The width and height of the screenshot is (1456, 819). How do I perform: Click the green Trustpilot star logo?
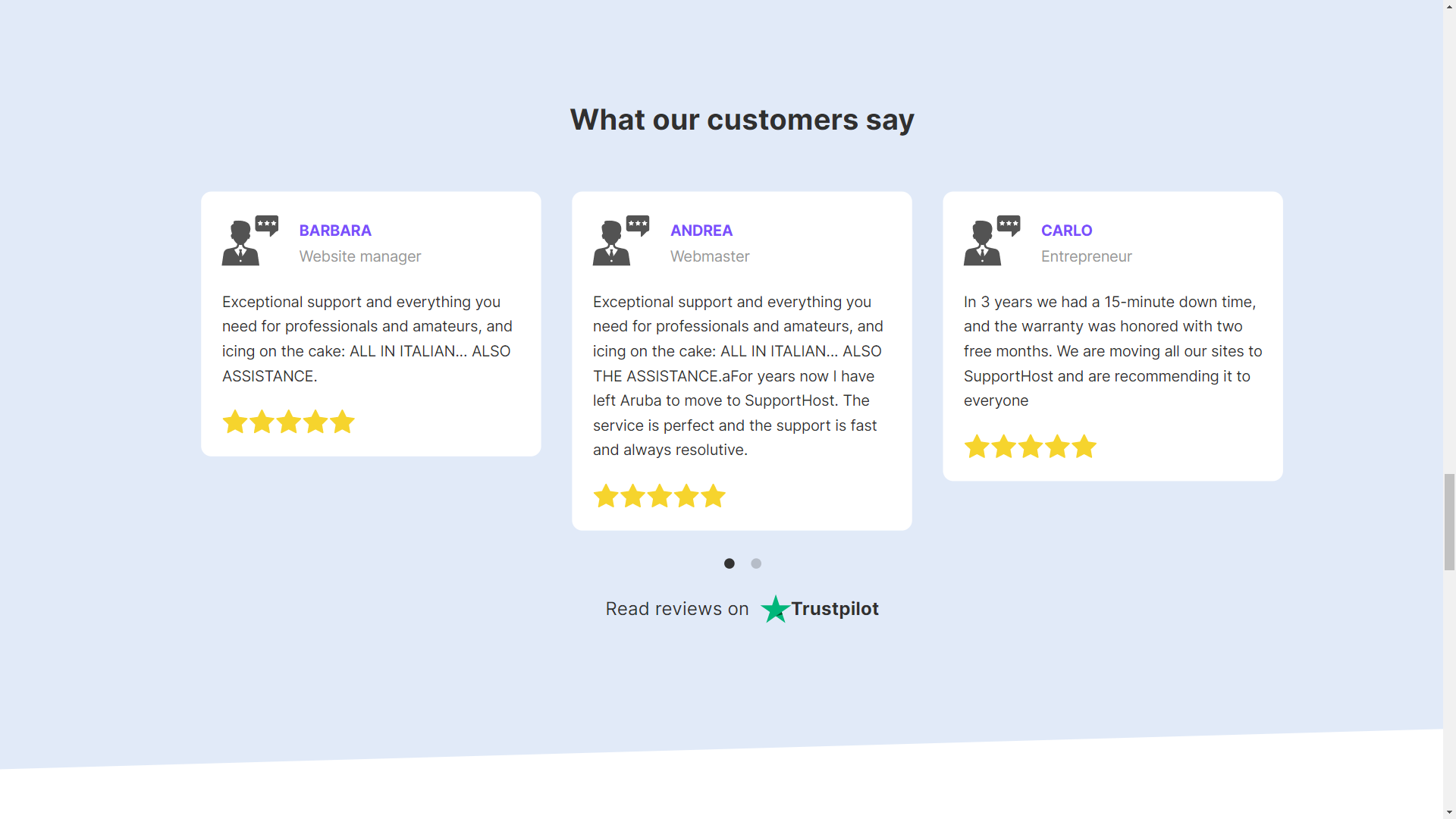click(x=775, y=609)
